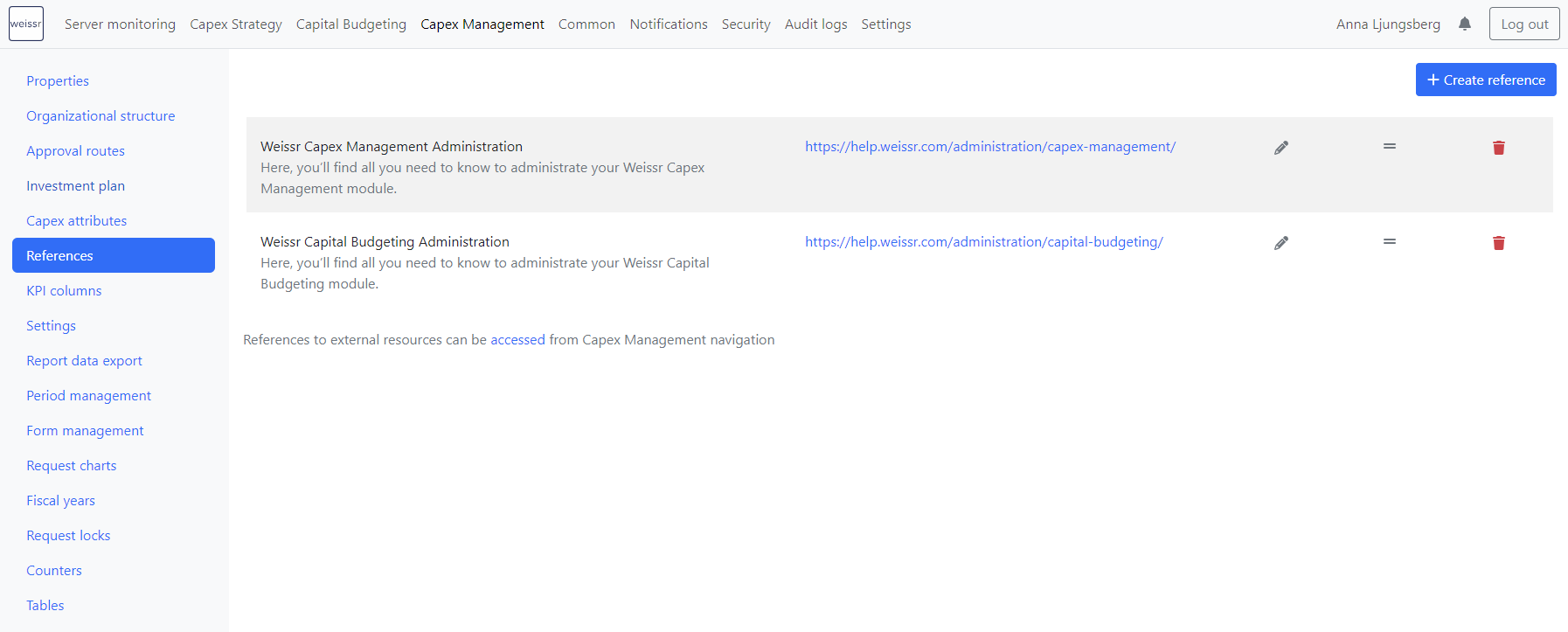Delete the Capital Budgeting Administration reference

(x=1499, y=243)
